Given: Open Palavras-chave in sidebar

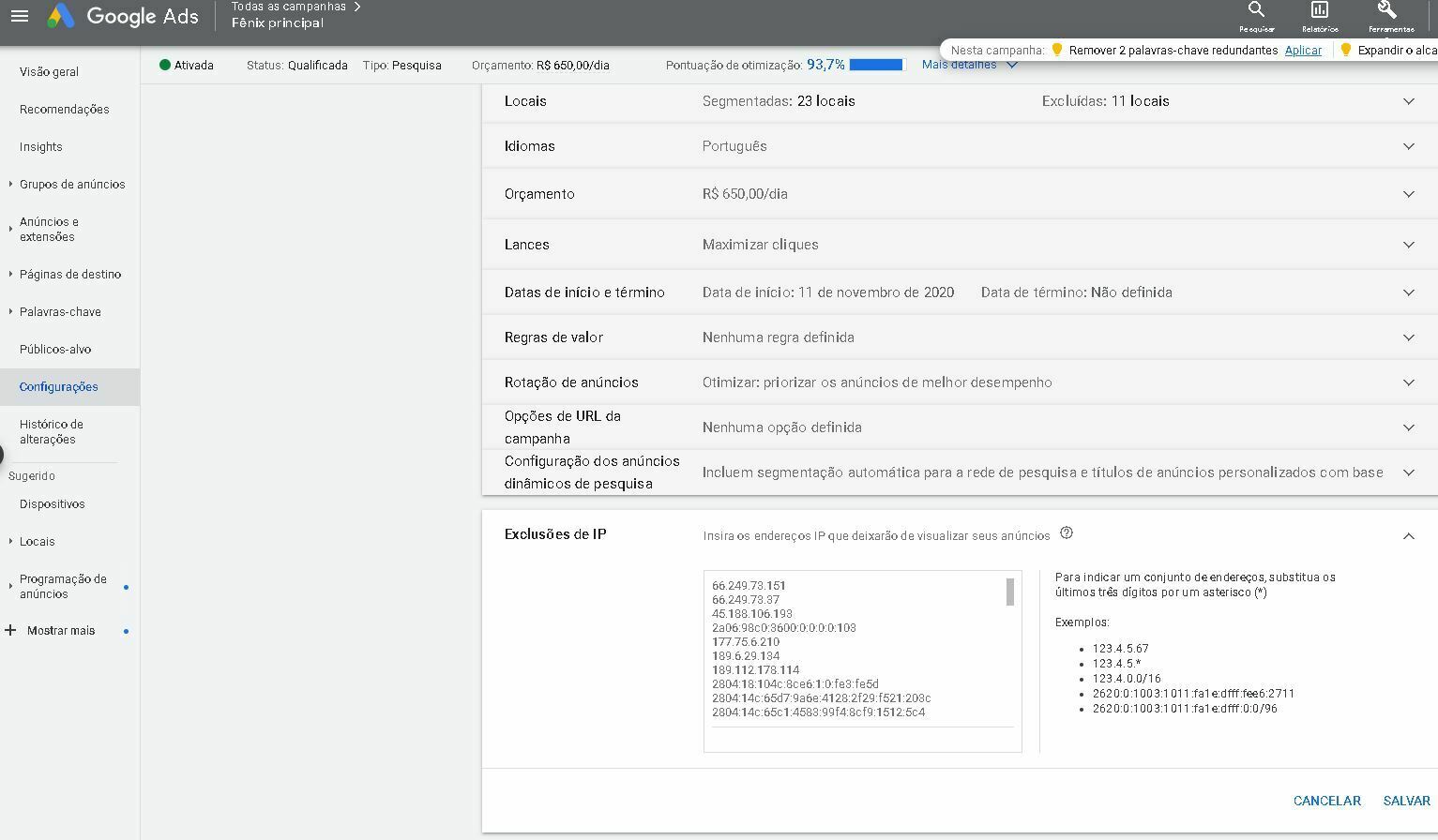Looking at the screenshot, I should 60,311.
